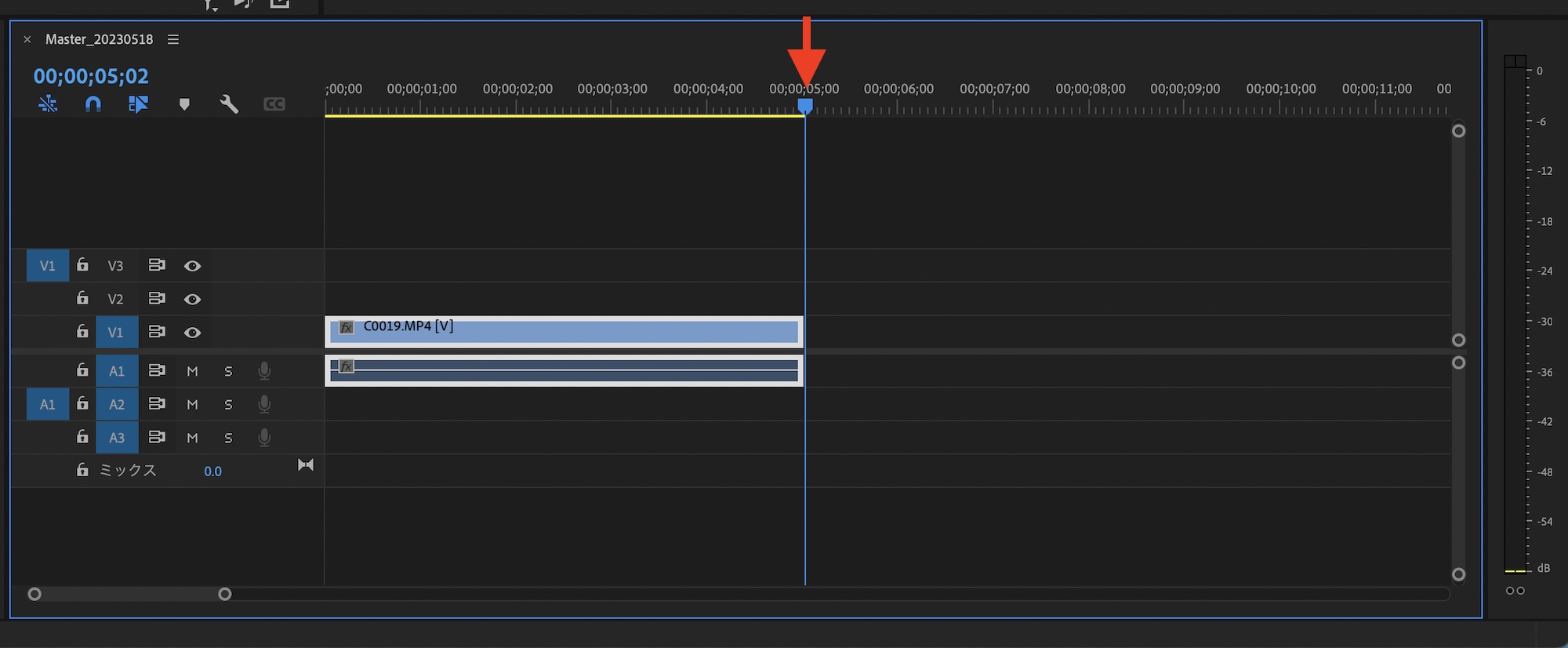The height and width of the screenshot is (648, 1568).
Task: Toggle insert sequences as nests icon
Action: pyautogui.click(x=48, y=104)
